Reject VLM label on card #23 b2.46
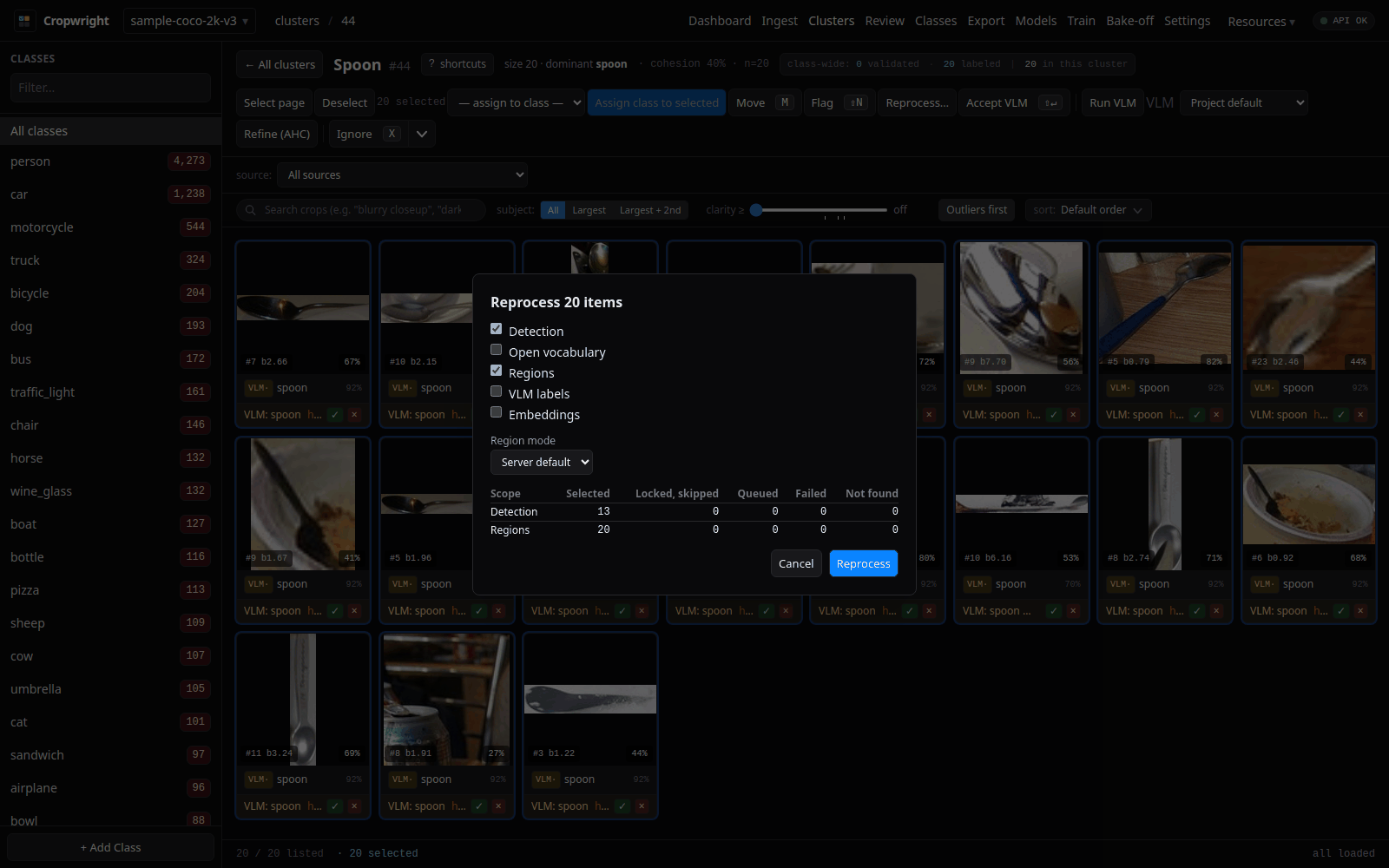This screenshot has height=868, width=1389. pyautogui.click(x=1360, y=415)
